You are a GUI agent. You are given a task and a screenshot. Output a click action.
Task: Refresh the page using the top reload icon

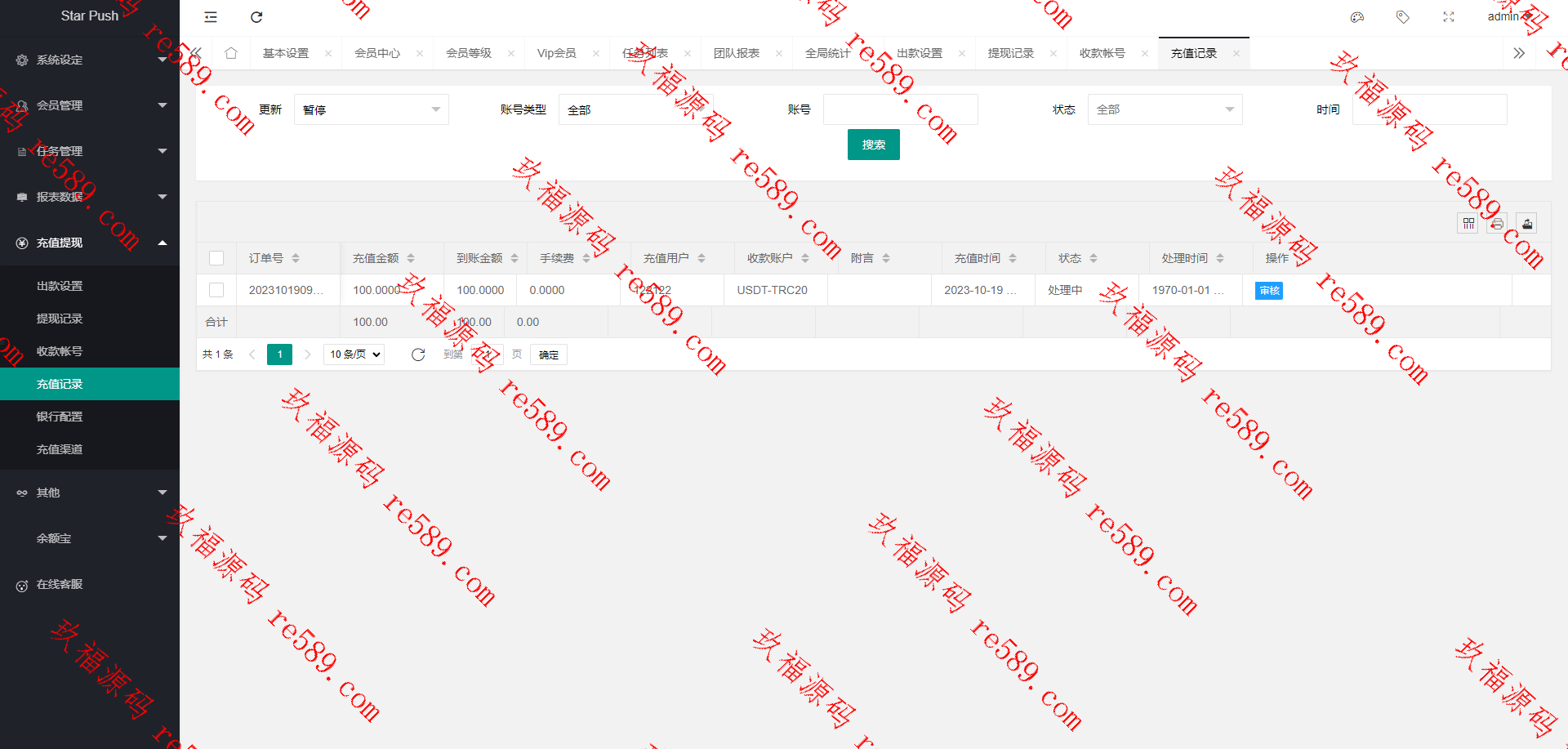point(256,17)
